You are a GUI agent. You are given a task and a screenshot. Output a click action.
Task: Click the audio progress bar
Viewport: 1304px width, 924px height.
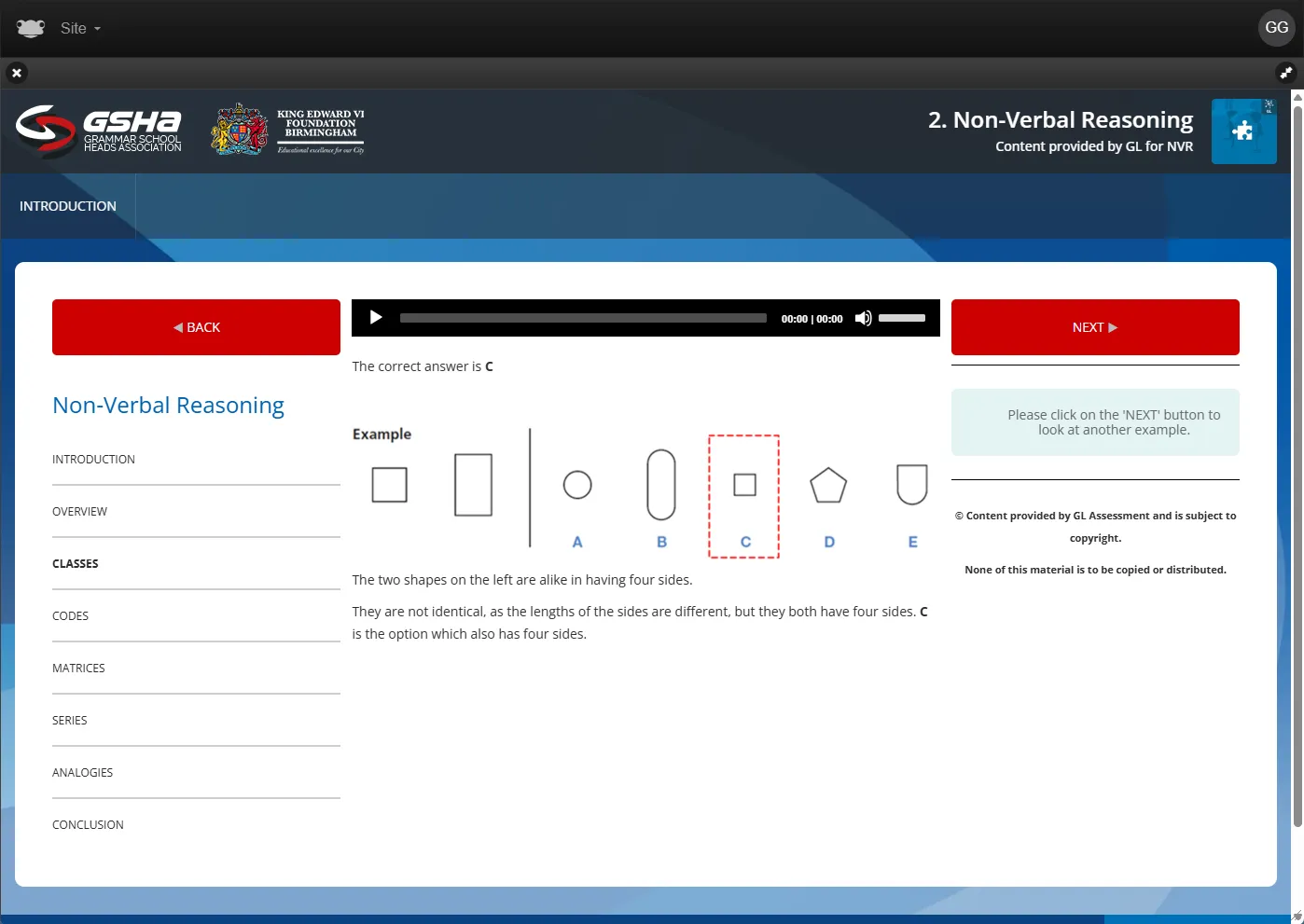(x=583, y=318)
